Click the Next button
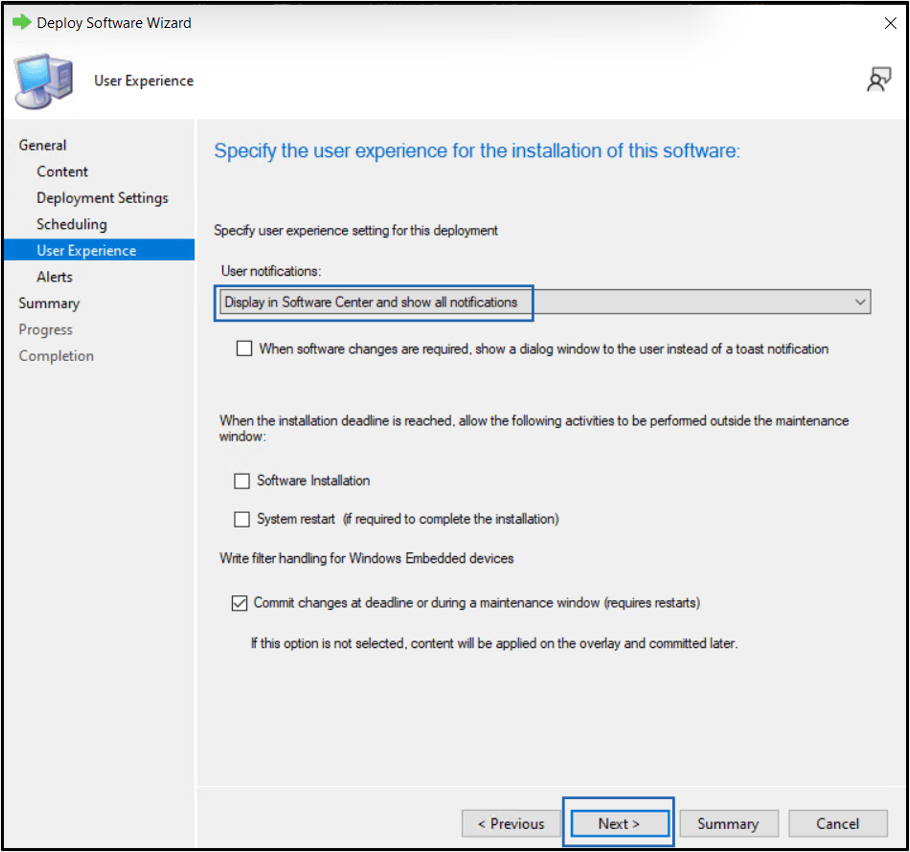 [619, 824]
